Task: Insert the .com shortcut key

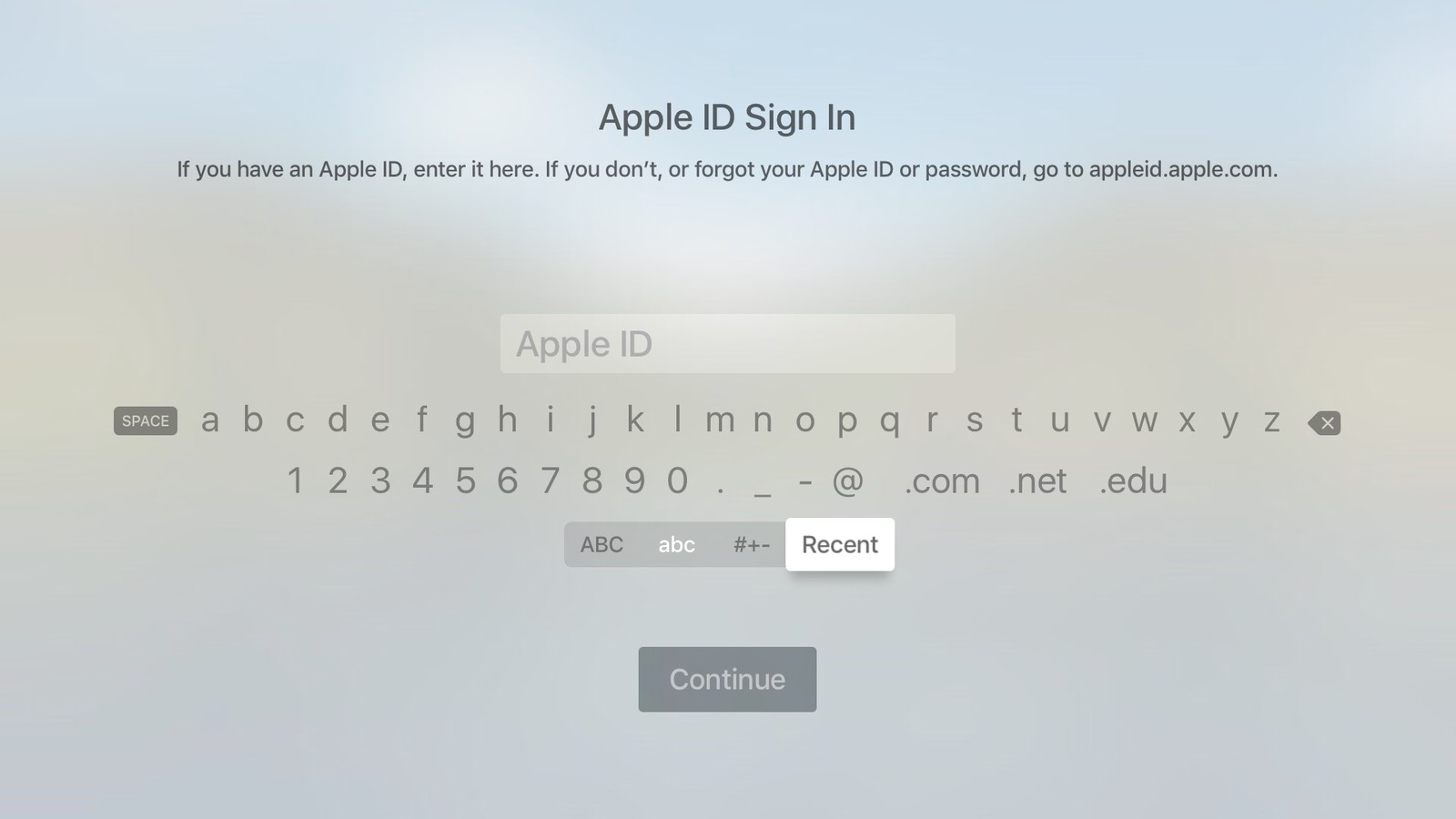Action: (942, 481)
